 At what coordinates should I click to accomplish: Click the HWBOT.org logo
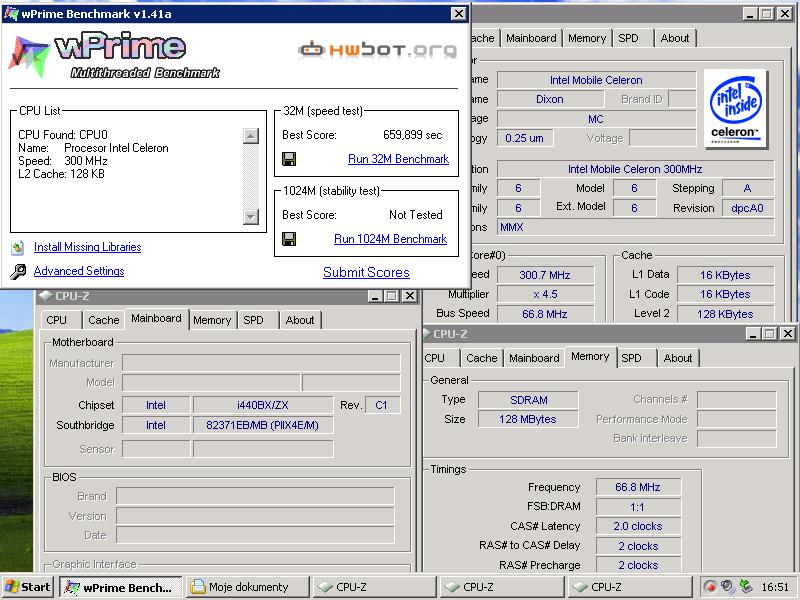click(x=377, y=50)
